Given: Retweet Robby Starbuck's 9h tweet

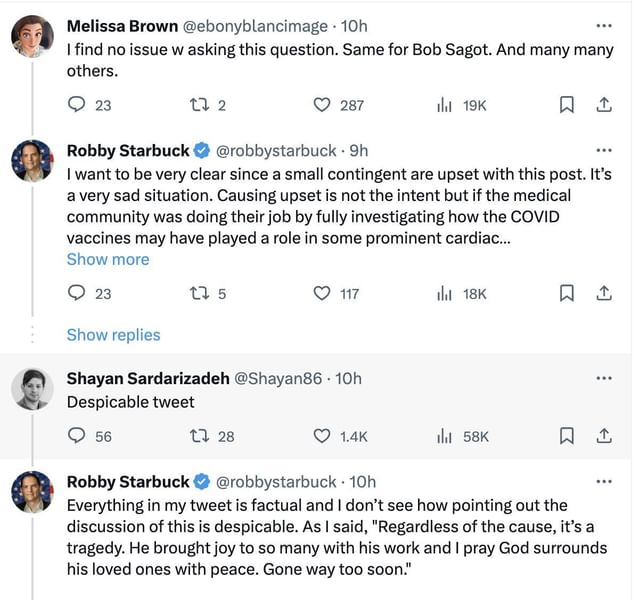Looking at the screenshot, I should (x=196, y=294).
